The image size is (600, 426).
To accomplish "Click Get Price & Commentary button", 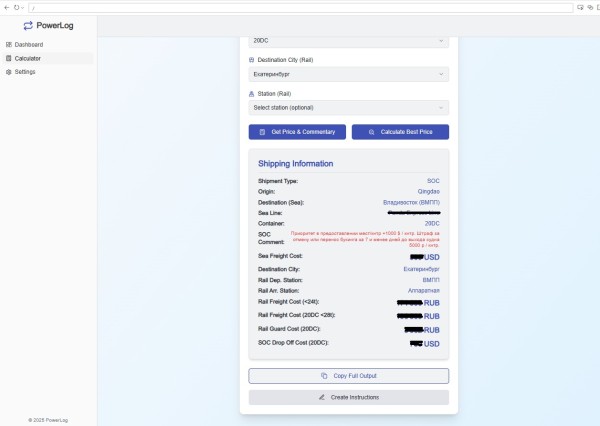I will point(297,132).
